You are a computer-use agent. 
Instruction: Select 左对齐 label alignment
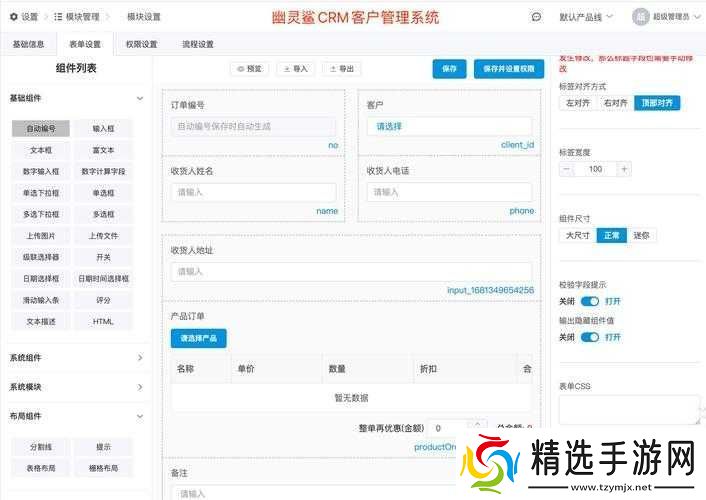click(578, 103)
